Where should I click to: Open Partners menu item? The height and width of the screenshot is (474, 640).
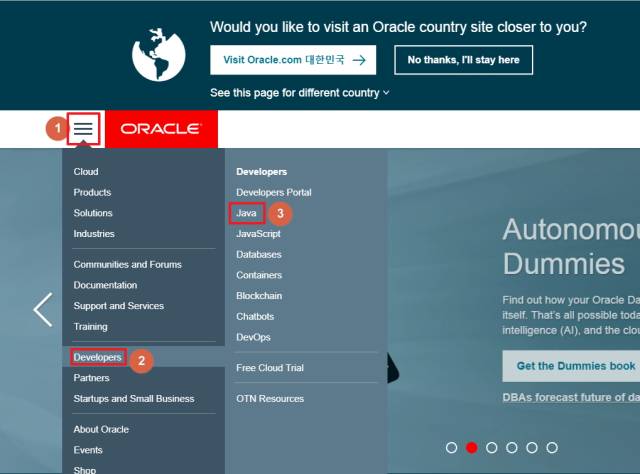[x=91, y=378]
